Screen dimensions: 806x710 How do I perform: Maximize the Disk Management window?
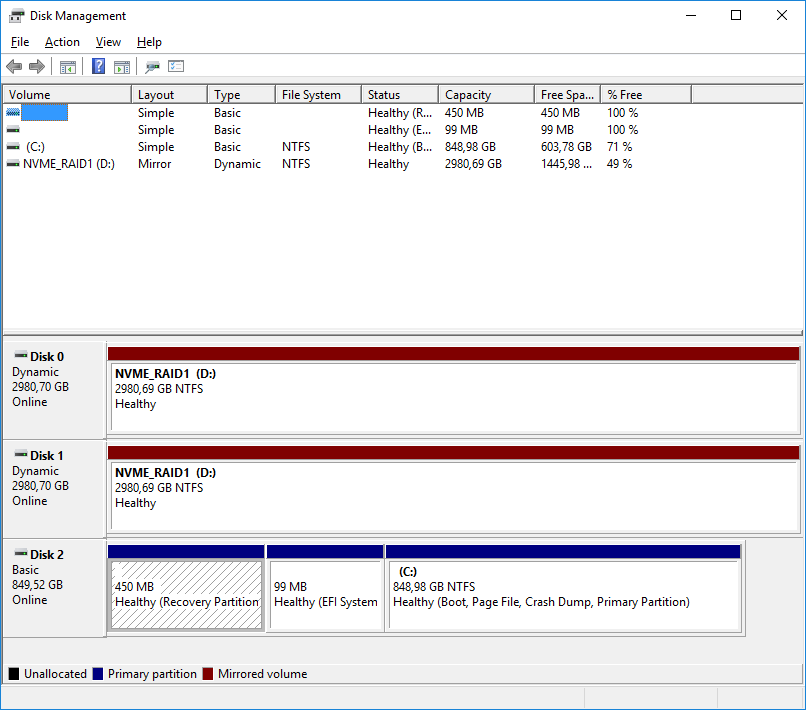click(x=736, y=15)
